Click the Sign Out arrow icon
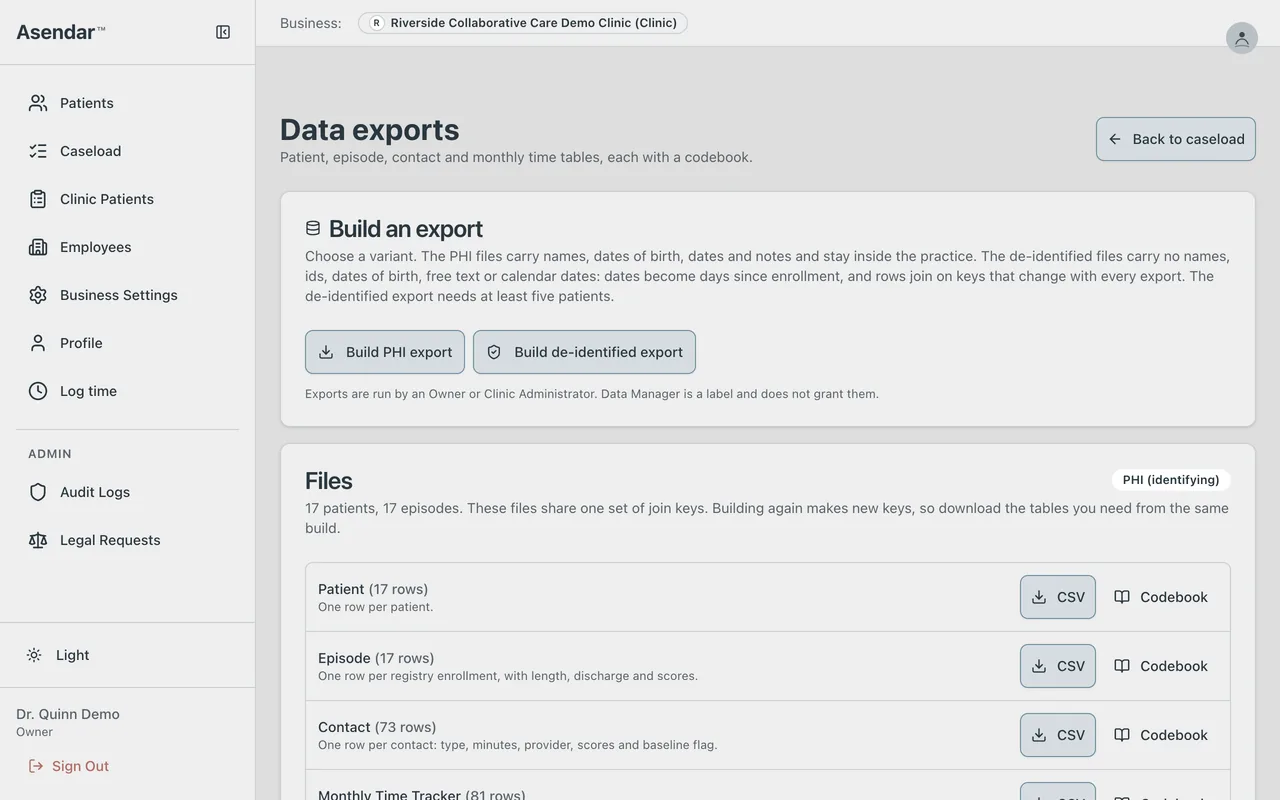Screen dimensions: 1280x800 tap(36, 766)
